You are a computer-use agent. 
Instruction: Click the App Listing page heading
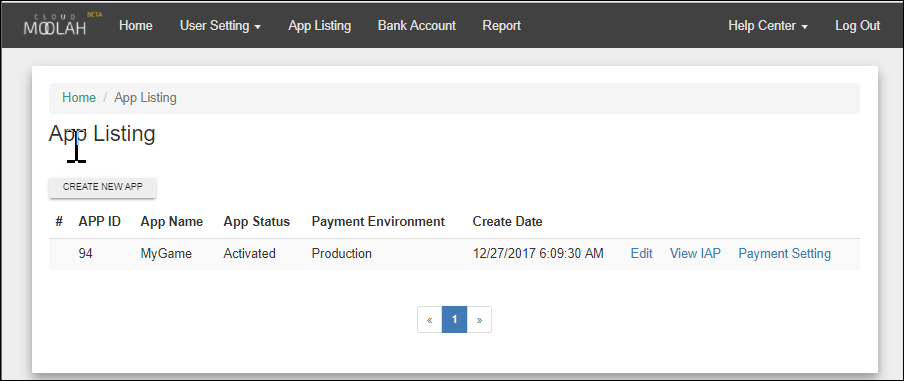[102, 134]
